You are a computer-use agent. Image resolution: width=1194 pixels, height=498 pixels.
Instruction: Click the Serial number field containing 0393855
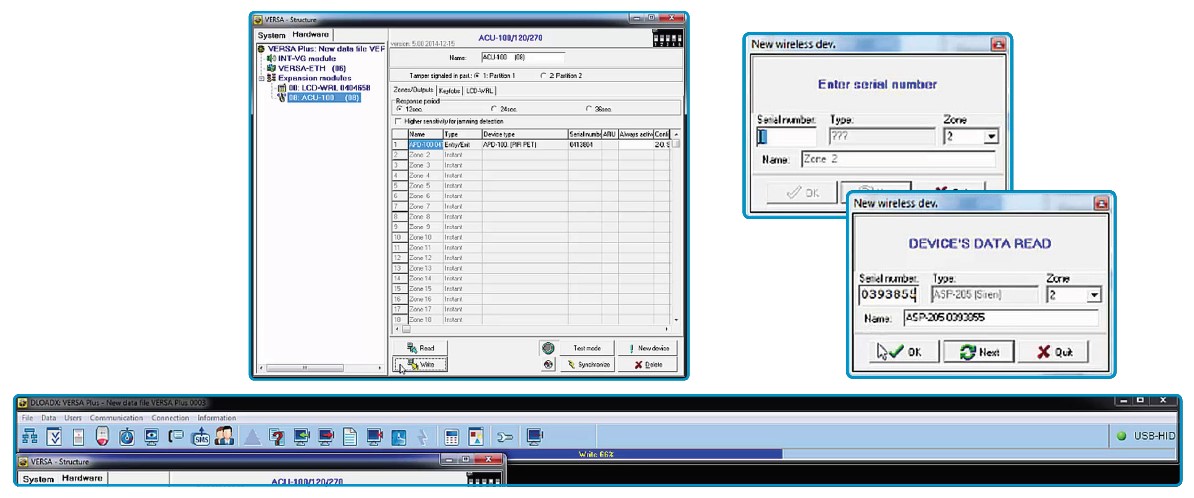(890, 295)
